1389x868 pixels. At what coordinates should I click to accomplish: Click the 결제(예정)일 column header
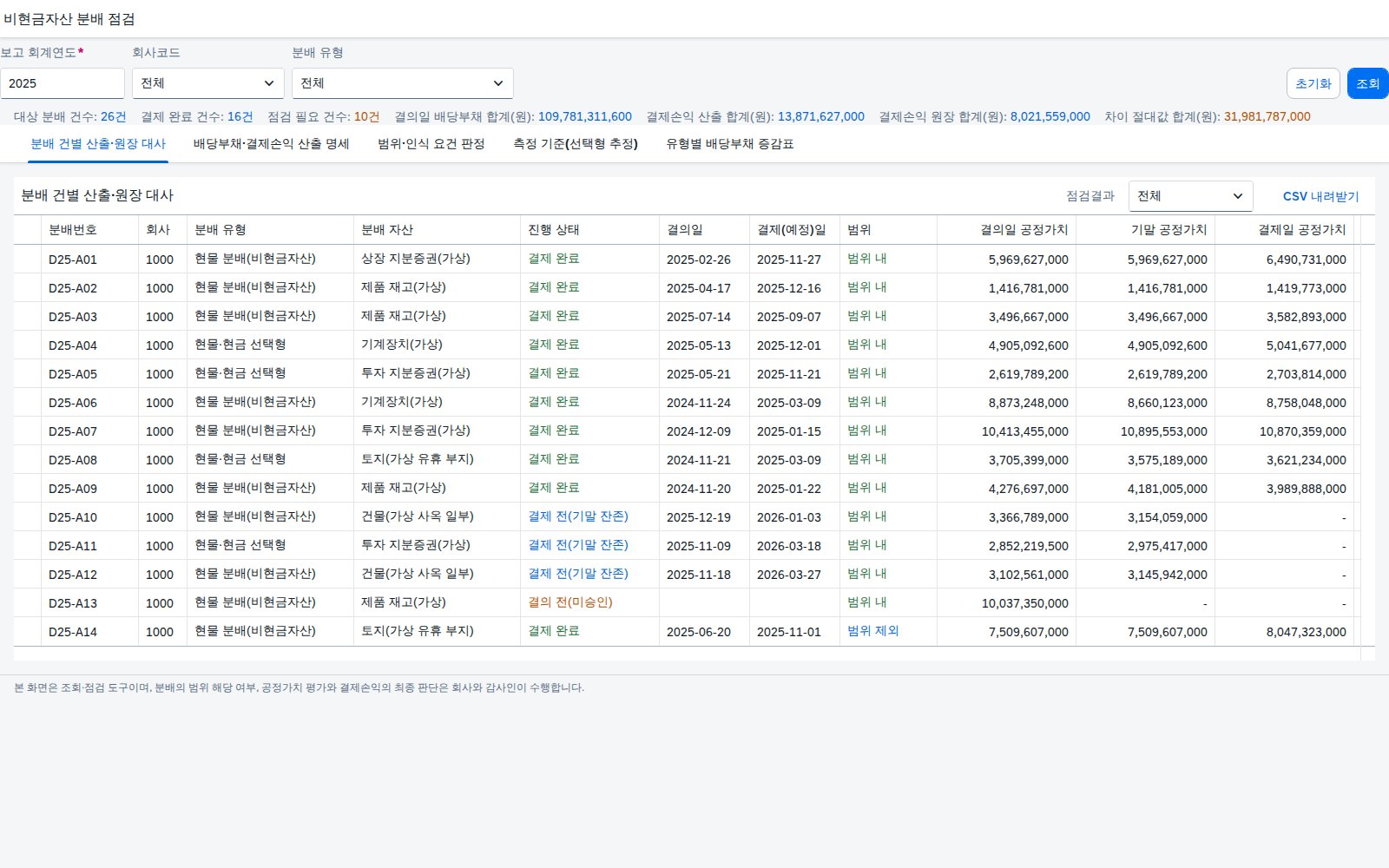(x=794, y=230)
